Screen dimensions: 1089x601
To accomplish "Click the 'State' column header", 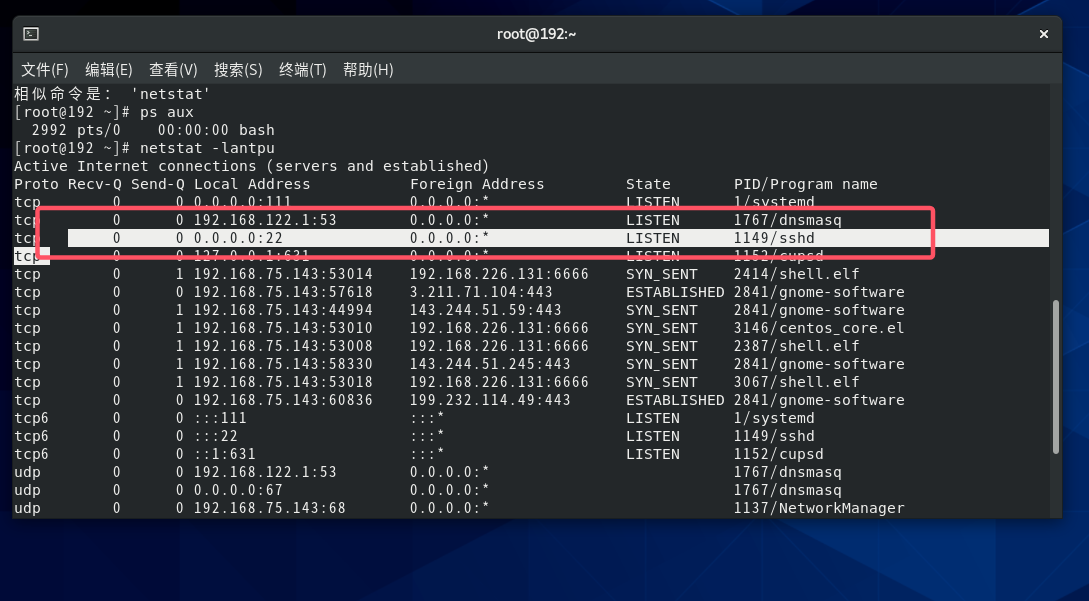I will click(x=648, y=184).
